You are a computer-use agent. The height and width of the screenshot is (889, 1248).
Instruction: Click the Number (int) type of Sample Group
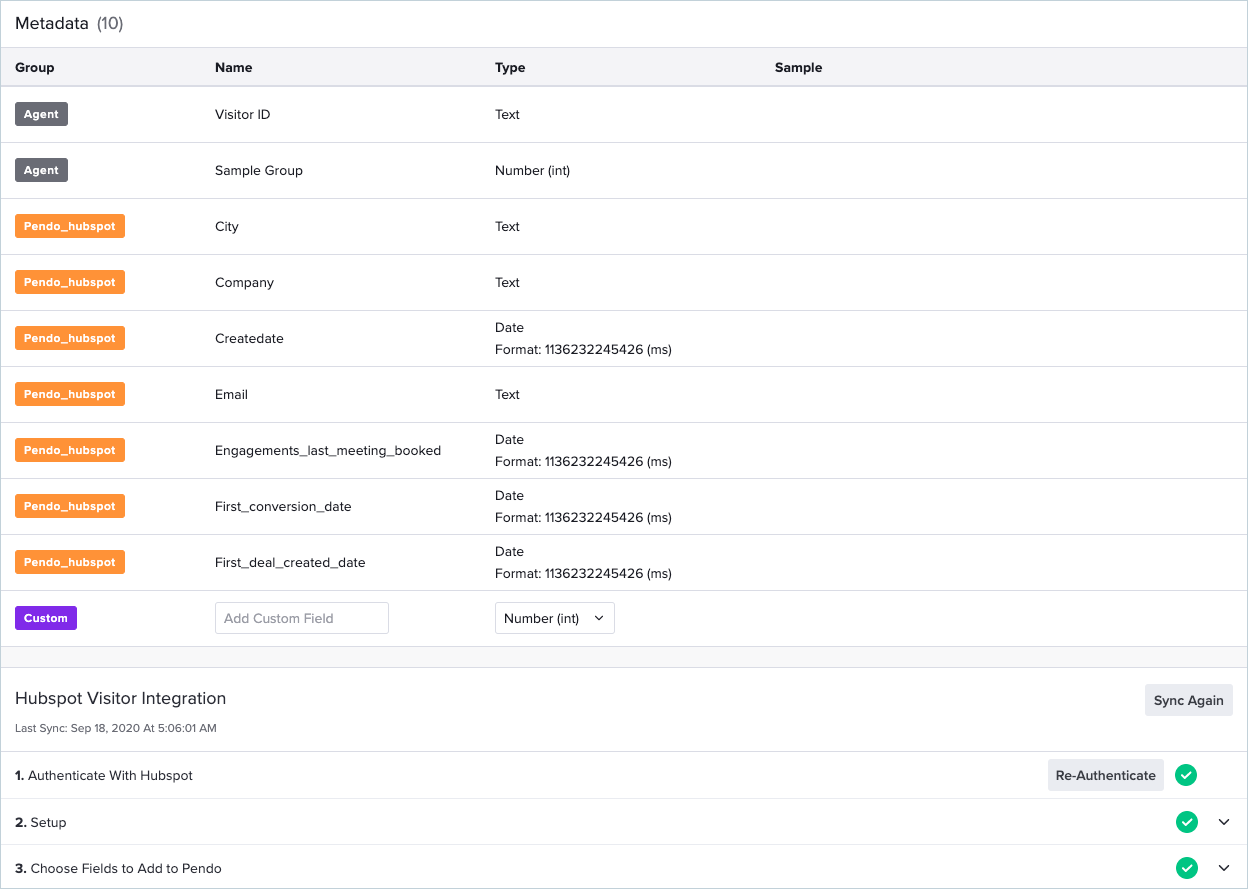[x=533, y=170]
